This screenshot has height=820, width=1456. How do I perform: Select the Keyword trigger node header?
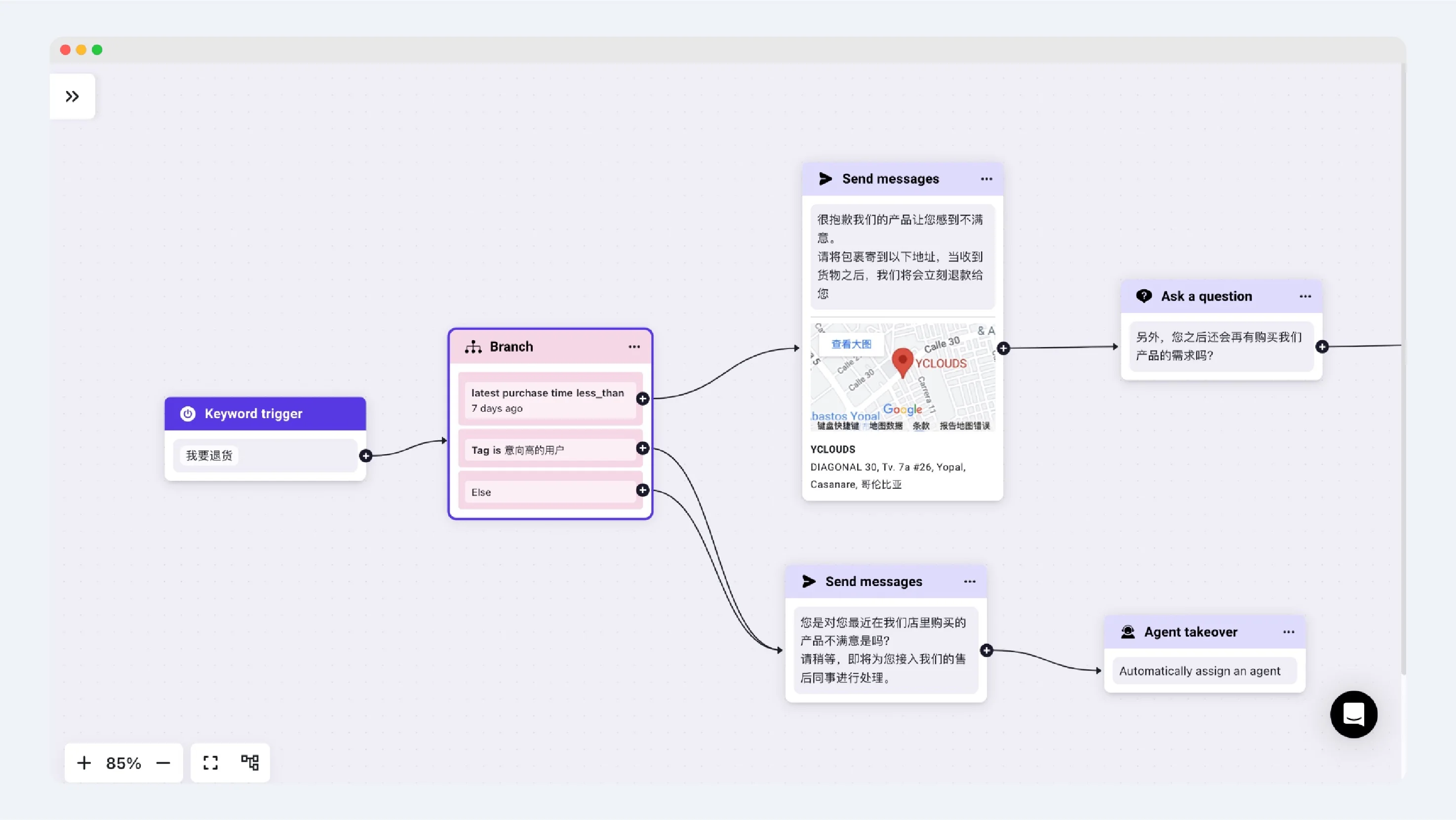(265, 414)
